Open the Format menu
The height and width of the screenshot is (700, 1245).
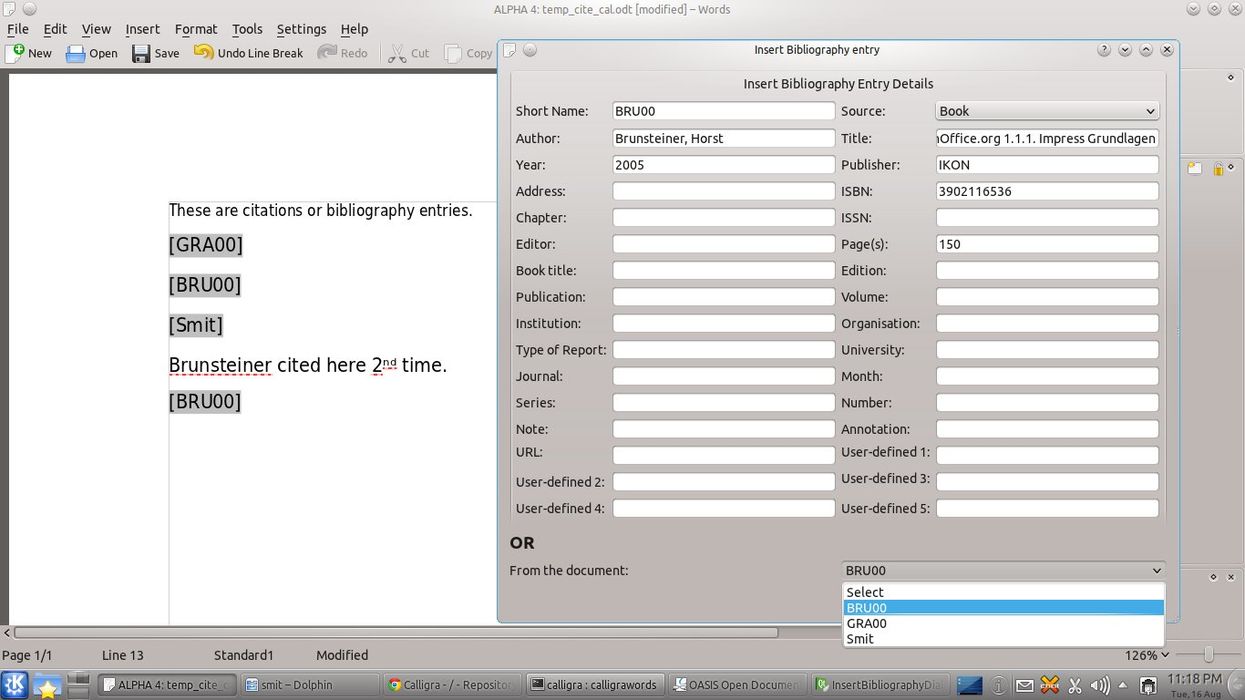point(196,29)
